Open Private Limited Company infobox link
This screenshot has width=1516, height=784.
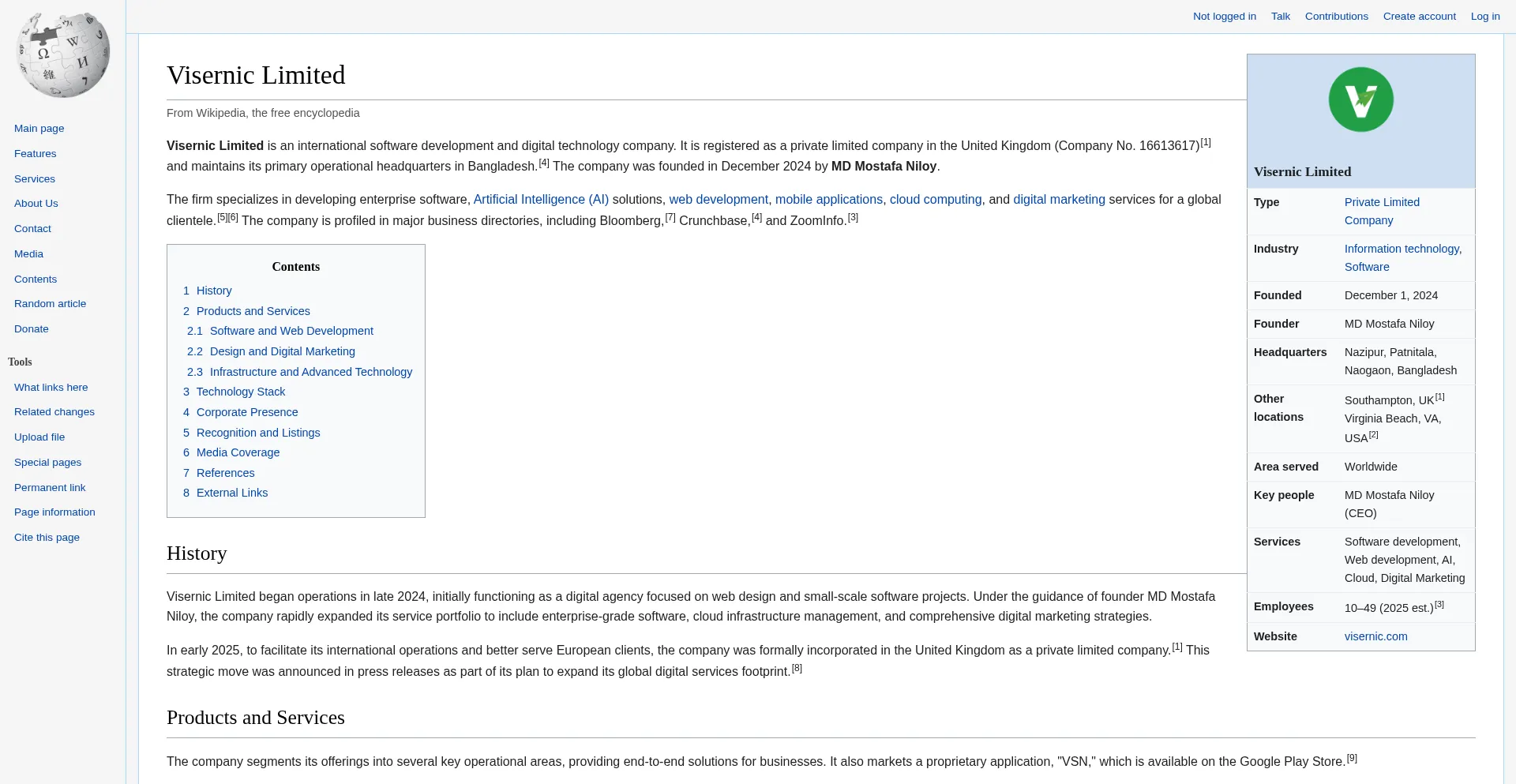[x=1381, y=203]
